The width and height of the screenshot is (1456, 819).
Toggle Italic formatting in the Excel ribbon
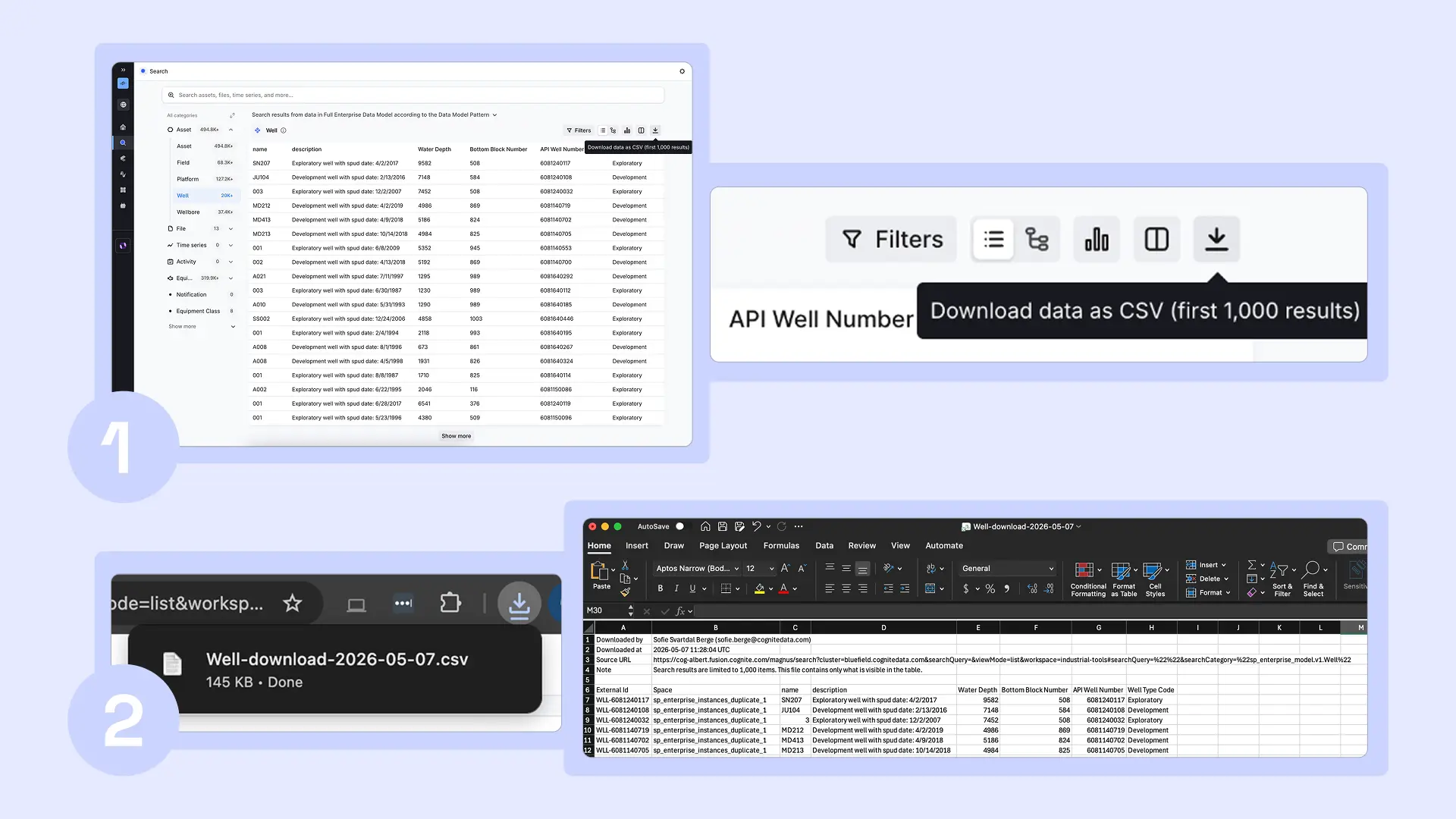(x=676, y=588)
